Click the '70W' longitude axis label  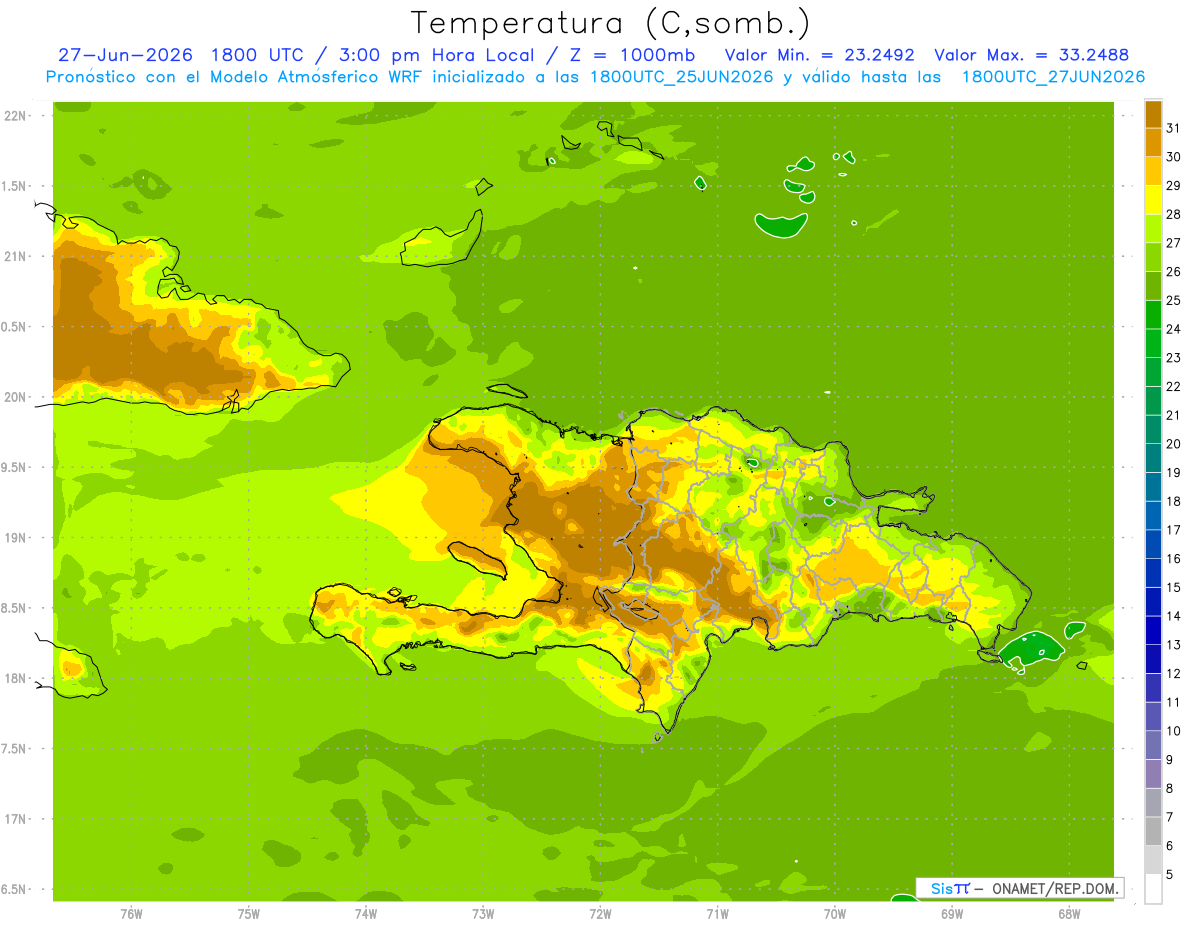tap(835, 913)
